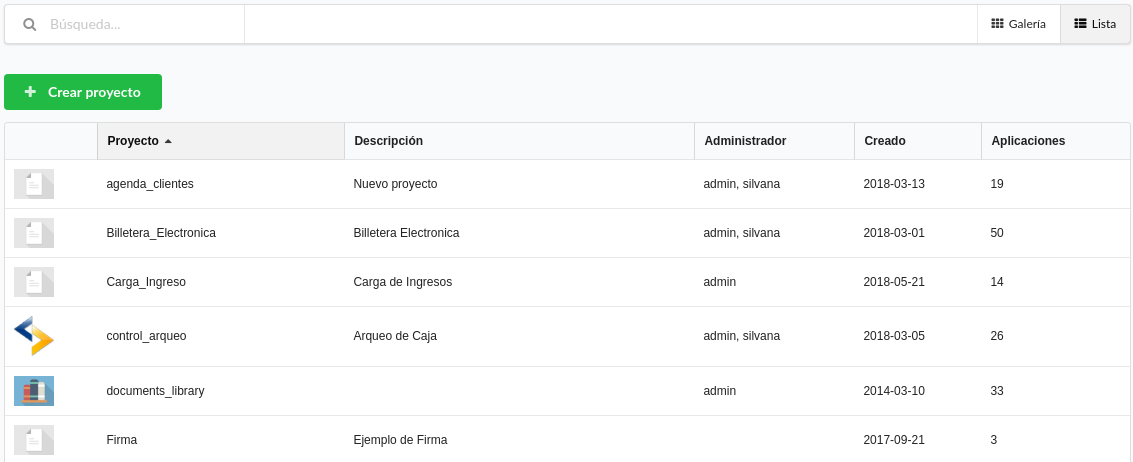Image resolution: width=1133 pixels, height=462 pixels.
Task: Click admin, silvana in agenda_clientes row
Action: click(x=741, y=184)
